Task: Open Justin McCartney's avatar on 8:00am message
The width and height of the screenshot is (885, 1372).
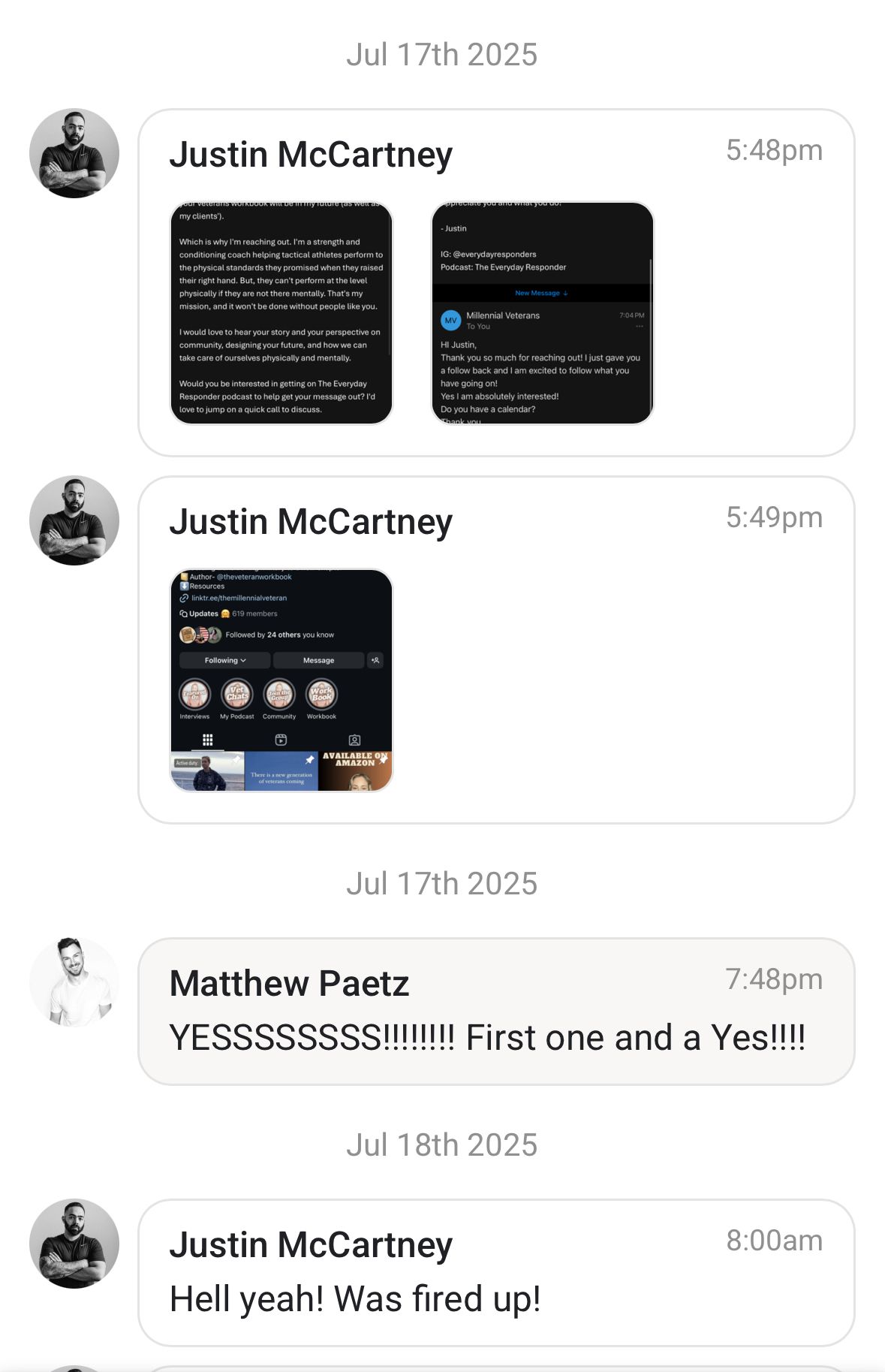Action: [x=74, y=1244]
